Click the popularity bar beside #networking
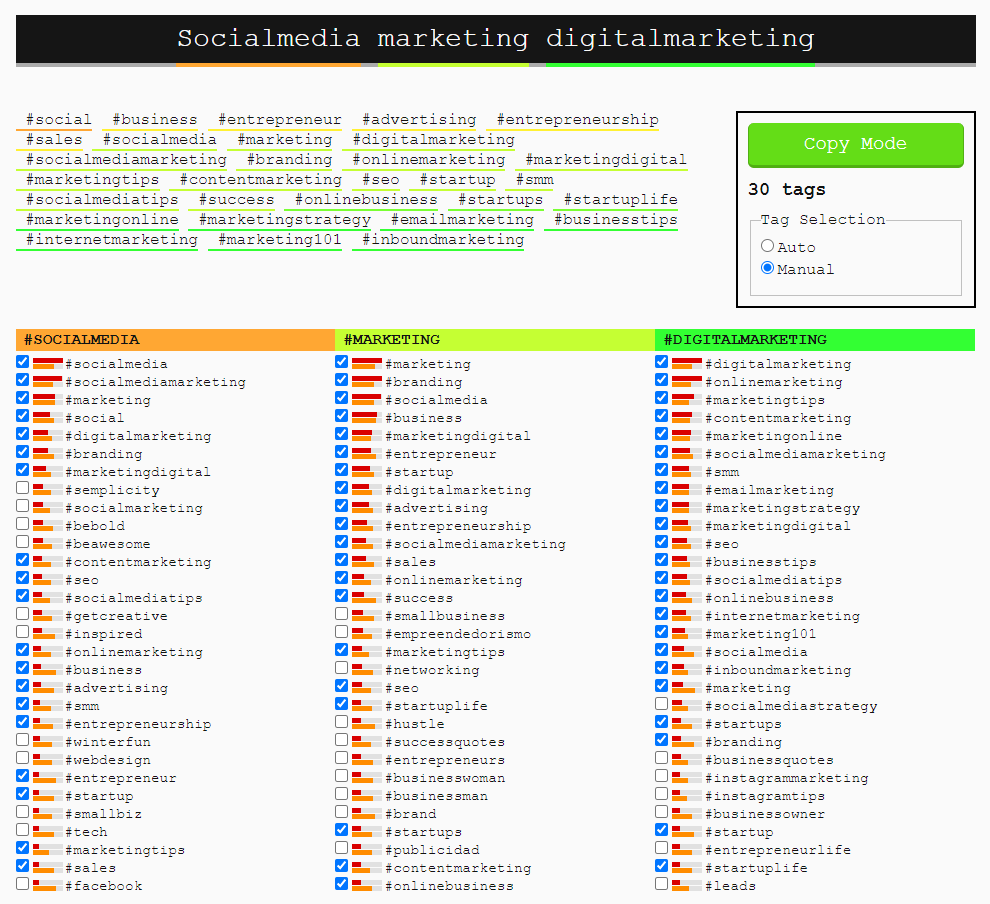The image size is (990, 904). 367,670
